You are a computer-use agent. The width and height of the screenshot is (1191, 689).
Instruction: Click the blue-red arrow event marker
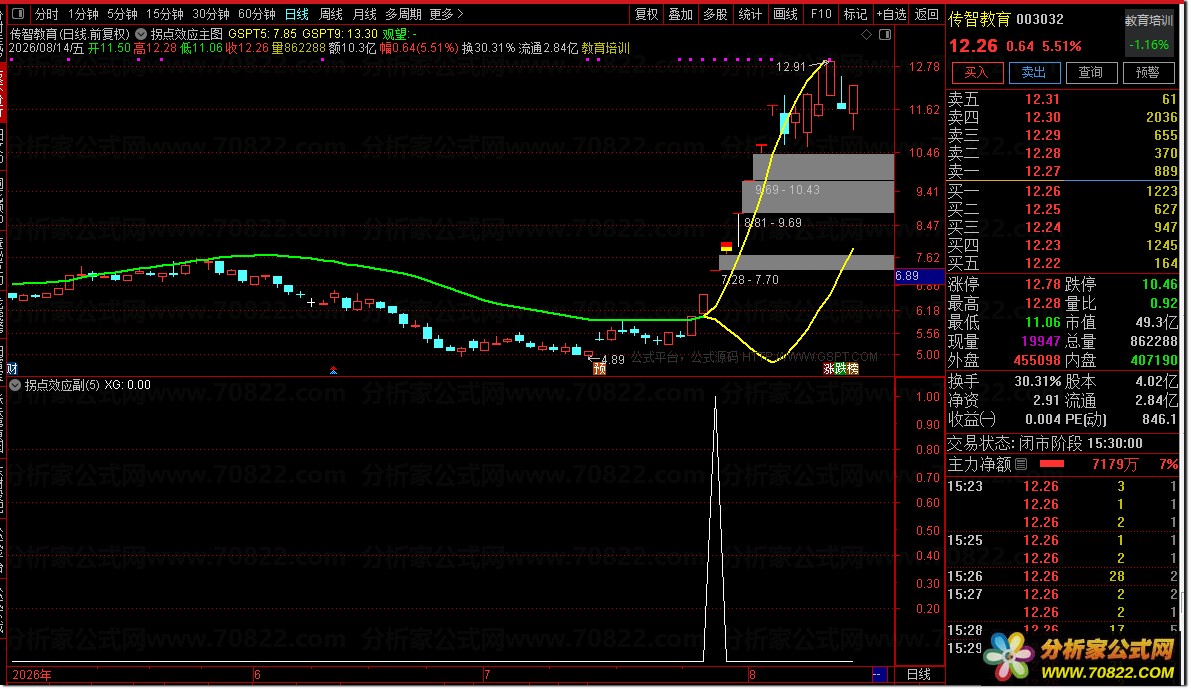[333, 370]
